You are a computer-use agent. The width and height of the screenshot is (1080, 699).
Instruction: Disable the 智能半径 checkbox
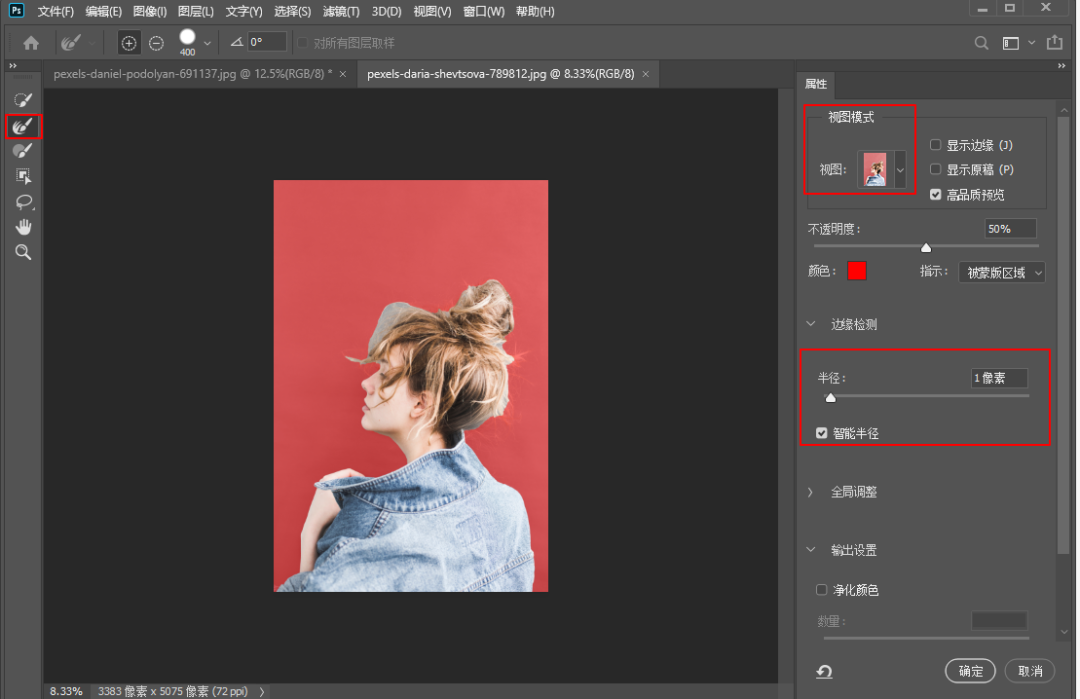tap(821, 433)
